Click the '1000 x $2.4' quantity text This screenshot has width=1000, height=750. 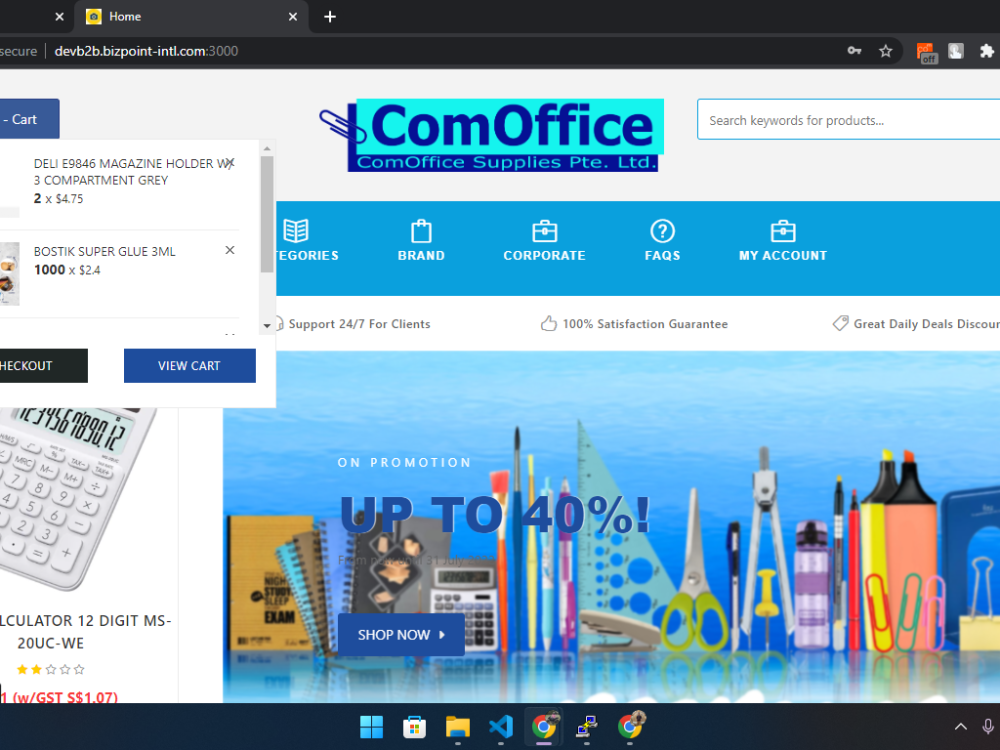[67, 270]
